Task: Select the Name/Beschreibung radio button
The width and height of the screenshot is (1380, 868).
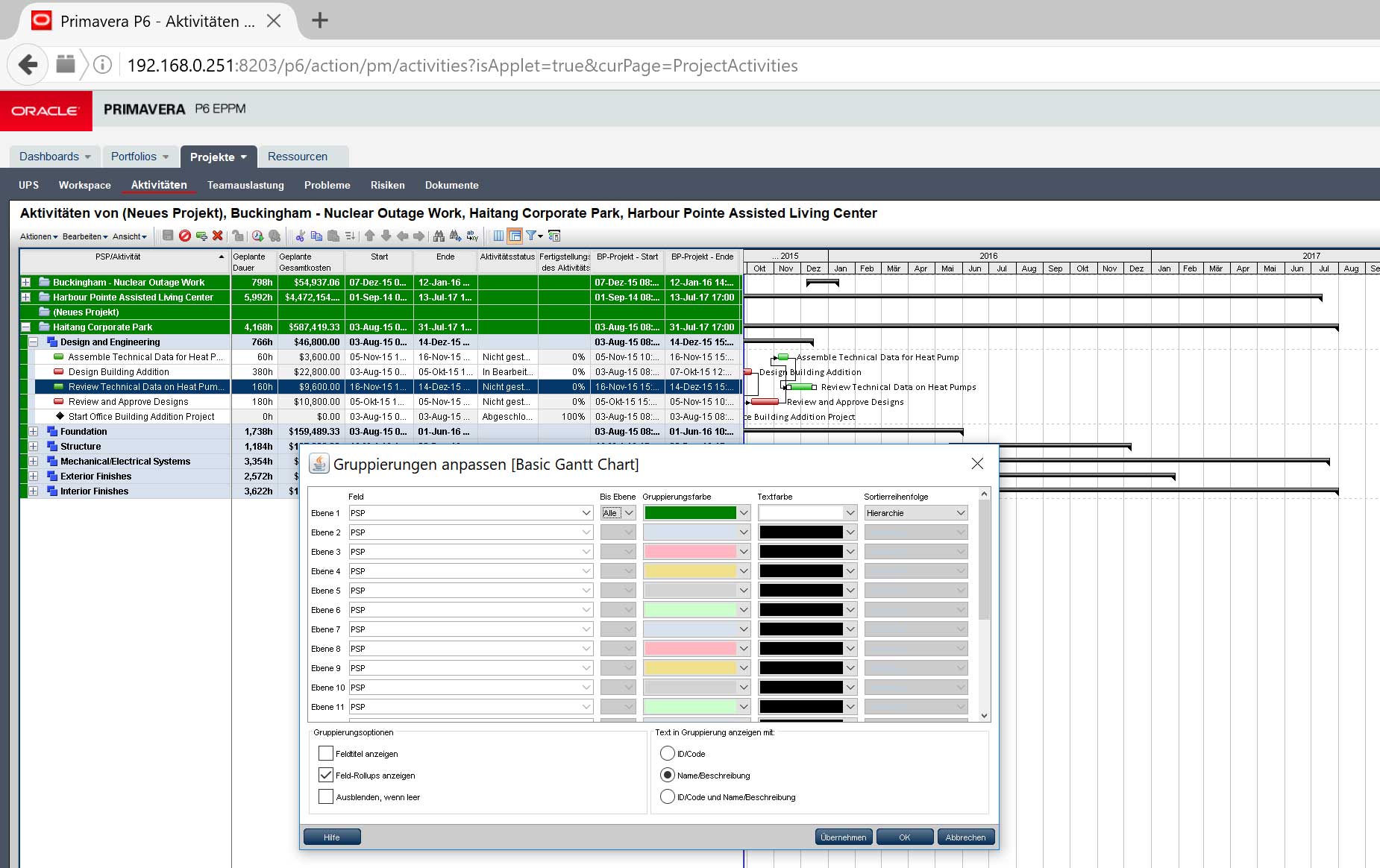Action: click(x=668, y=775)
